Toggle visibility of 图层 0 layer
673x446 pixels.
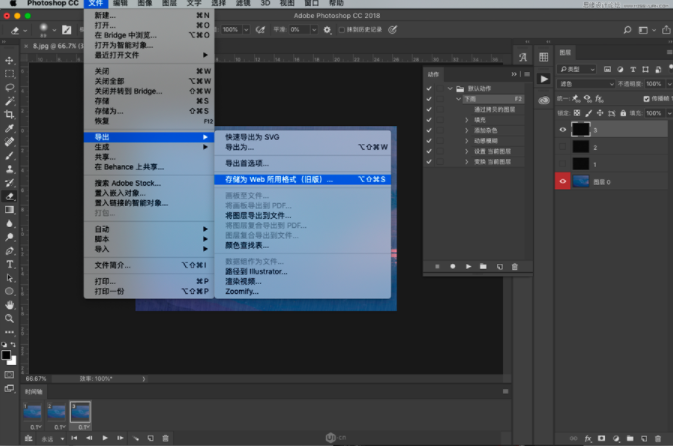[563, 180]
